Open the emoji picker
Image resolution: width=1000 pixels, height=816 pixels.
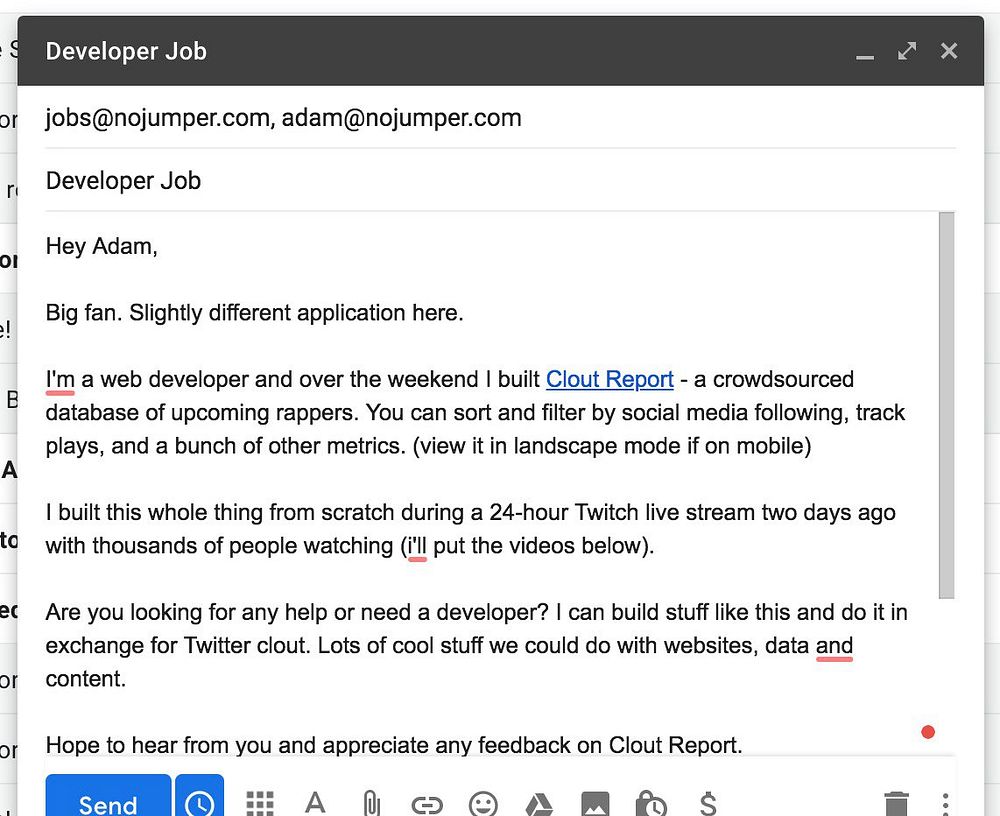click(x=483, y=804)
